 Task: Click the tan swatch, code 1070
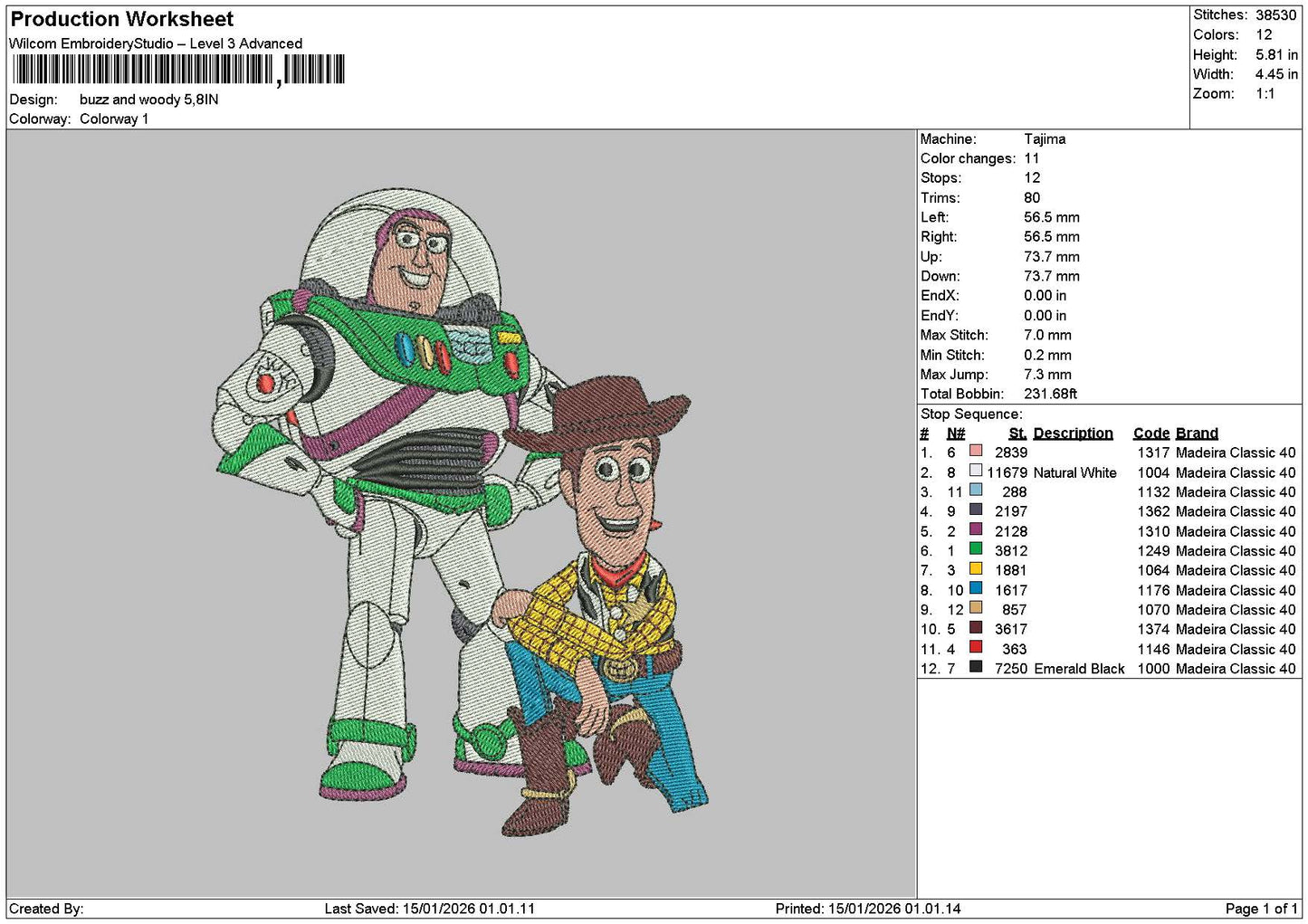coord(976,608)
